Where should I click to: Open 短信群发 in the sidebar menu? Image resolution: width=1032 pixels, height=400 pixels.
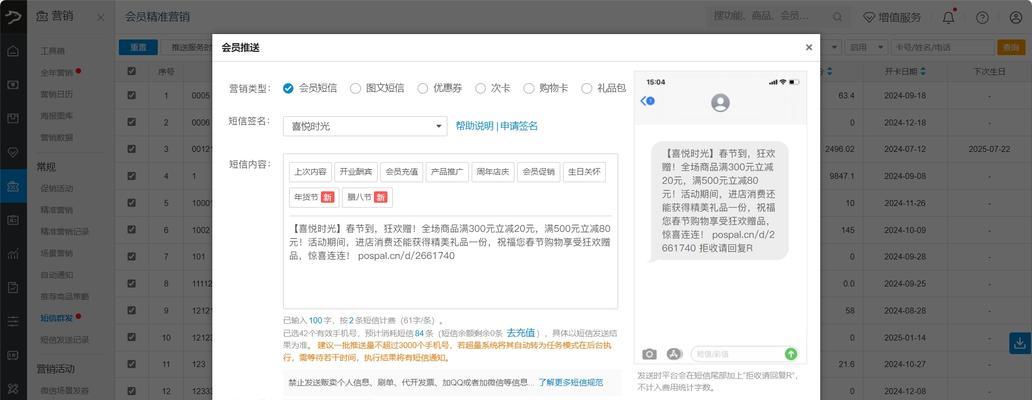(56, 318)
